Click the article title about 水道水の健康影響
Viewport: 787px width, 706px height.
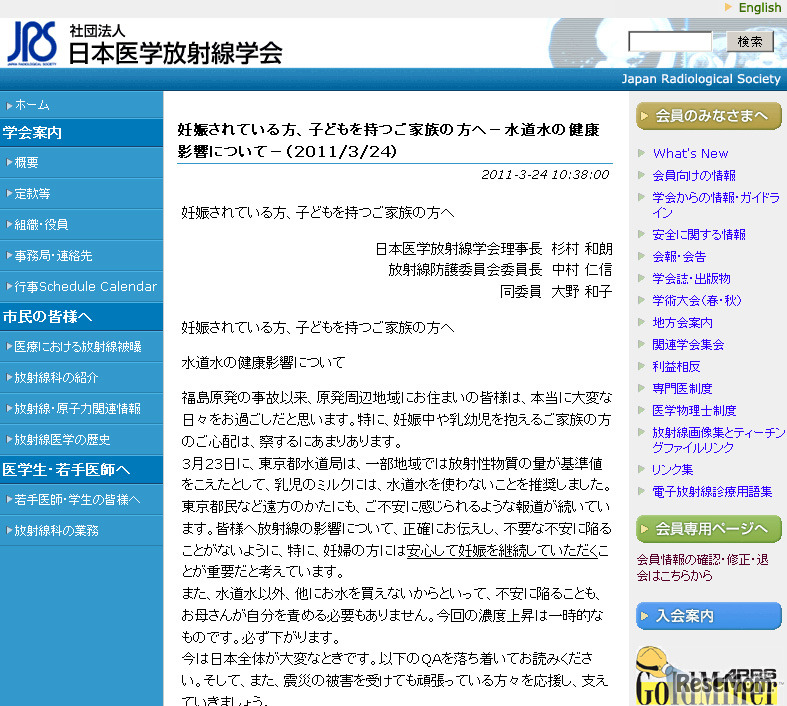click(x=388, y=140)
